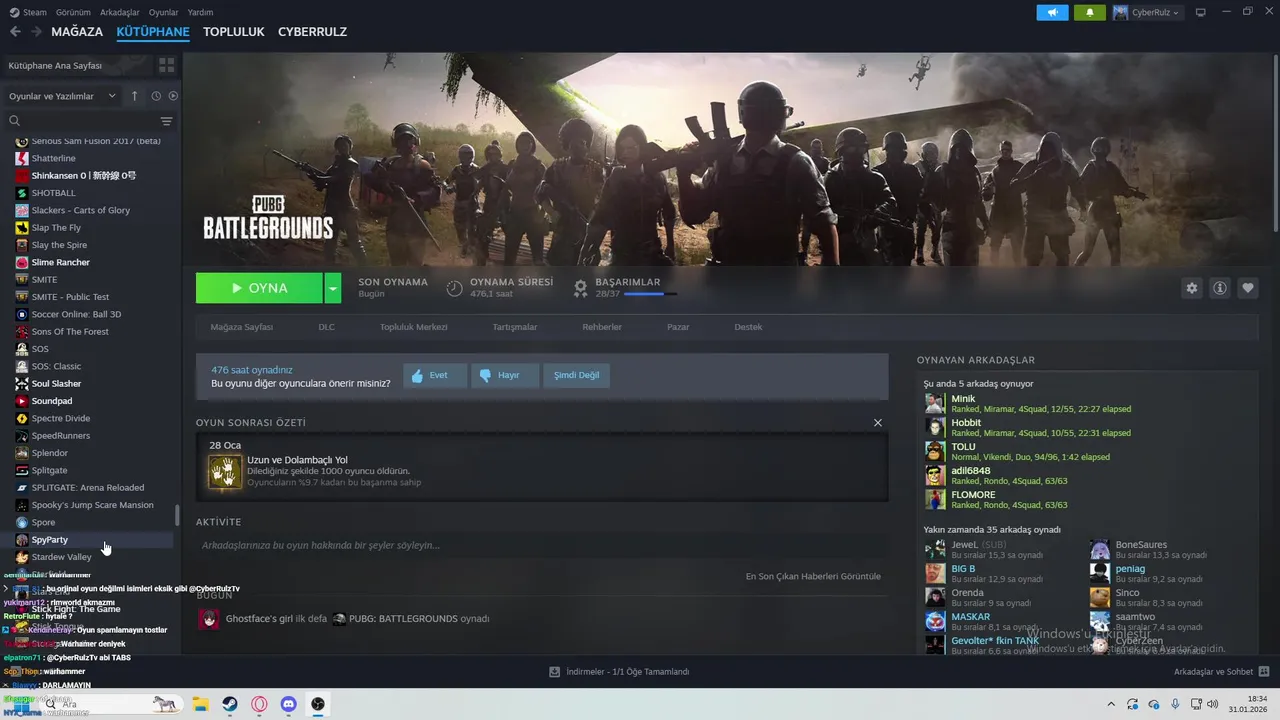Open the OYNA button dropdown arrow
1280x720 pixels.
click(x=332, y=288)
